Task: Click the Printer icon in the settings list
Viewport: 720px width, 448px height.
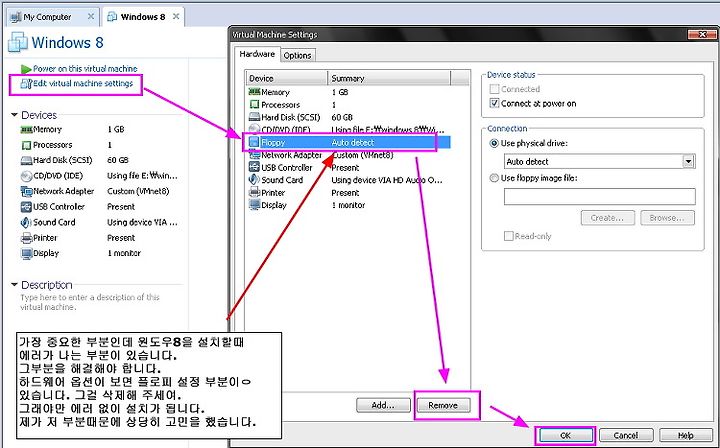Action: 254,193
